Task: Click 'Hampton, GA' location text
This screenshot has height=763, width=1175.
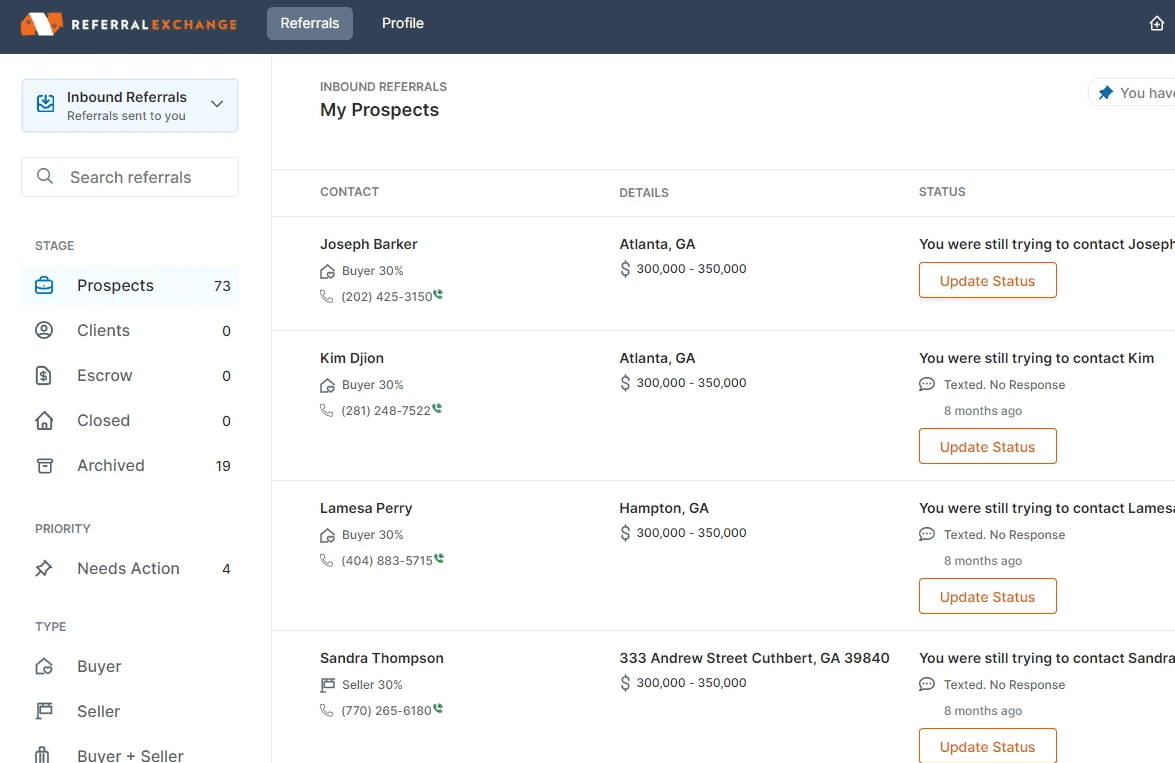Action: 664,508
